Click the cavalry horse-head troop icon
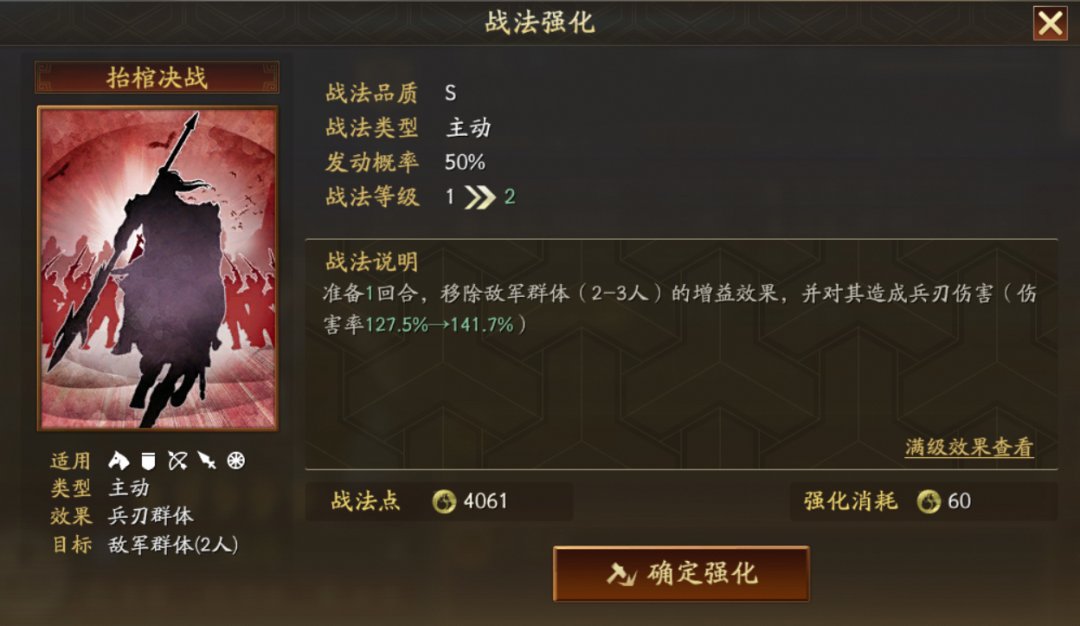 (118, 460)
